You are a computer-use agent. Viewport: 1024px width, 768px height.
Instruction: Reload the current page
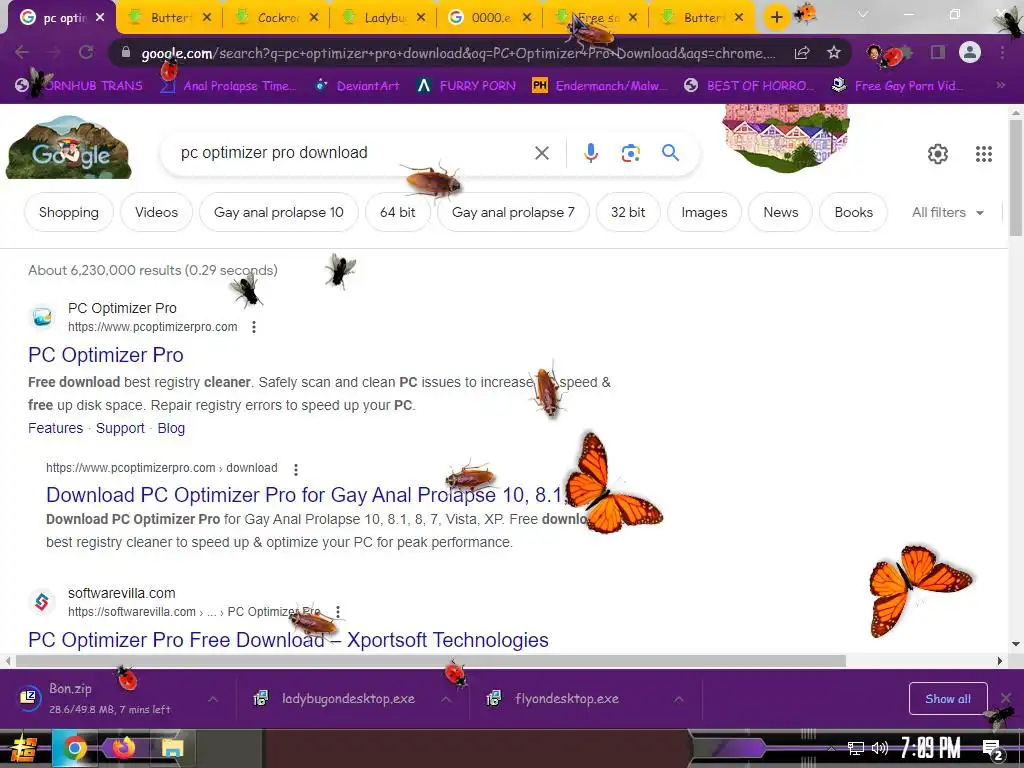86,52
